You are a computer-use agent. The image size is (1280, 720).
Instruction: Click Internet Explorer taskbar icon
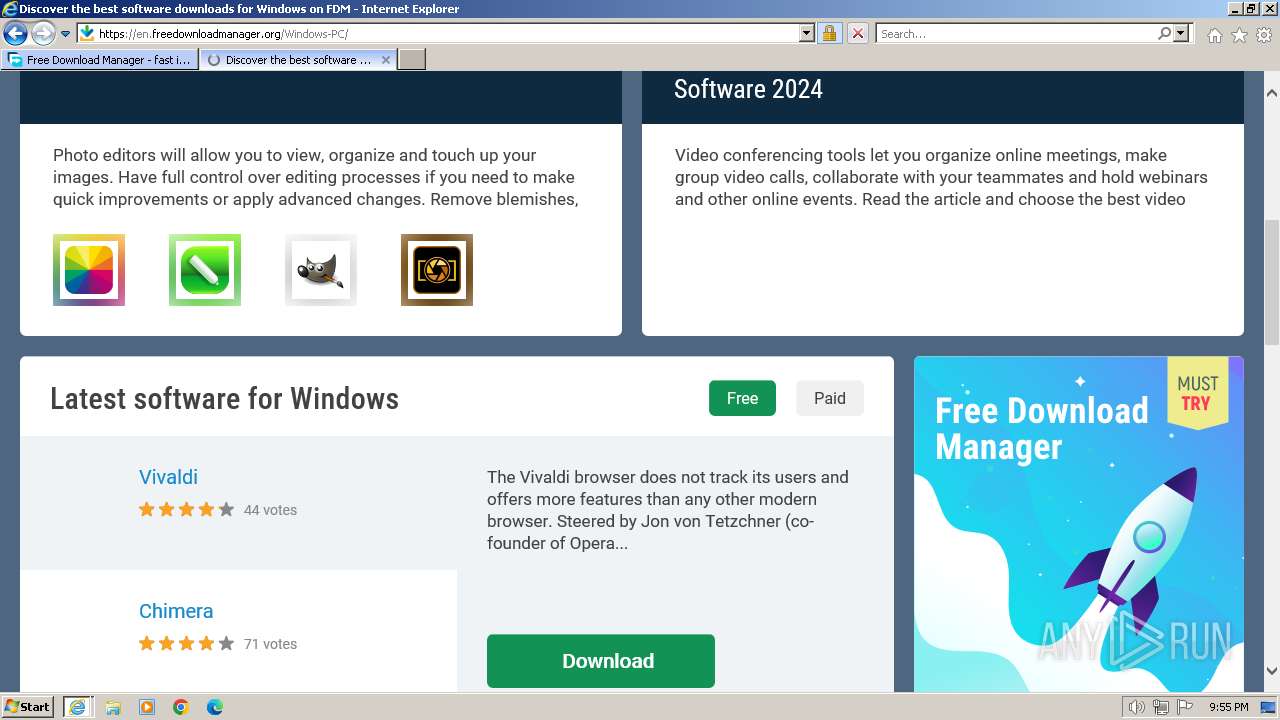(77, 707)
